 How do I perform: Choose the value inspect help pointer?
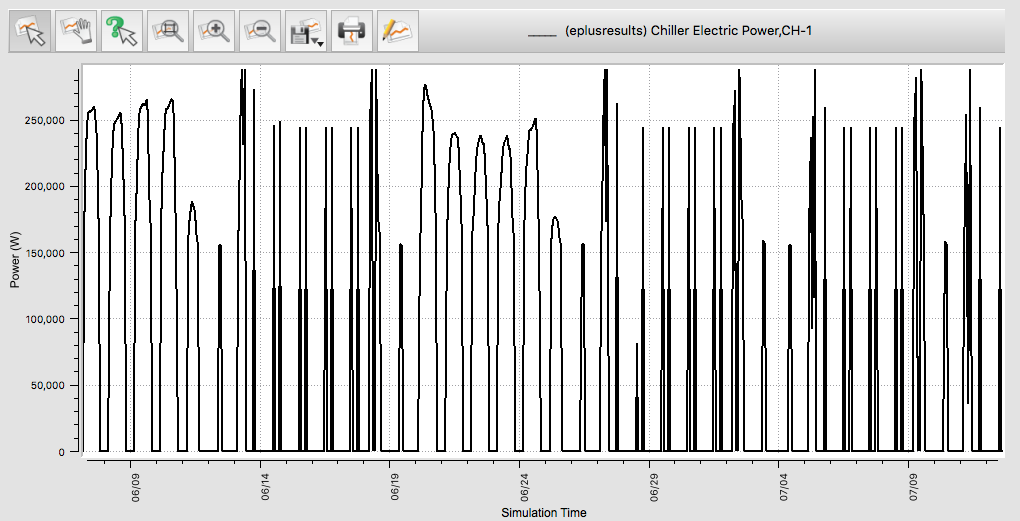coord(122,31)
